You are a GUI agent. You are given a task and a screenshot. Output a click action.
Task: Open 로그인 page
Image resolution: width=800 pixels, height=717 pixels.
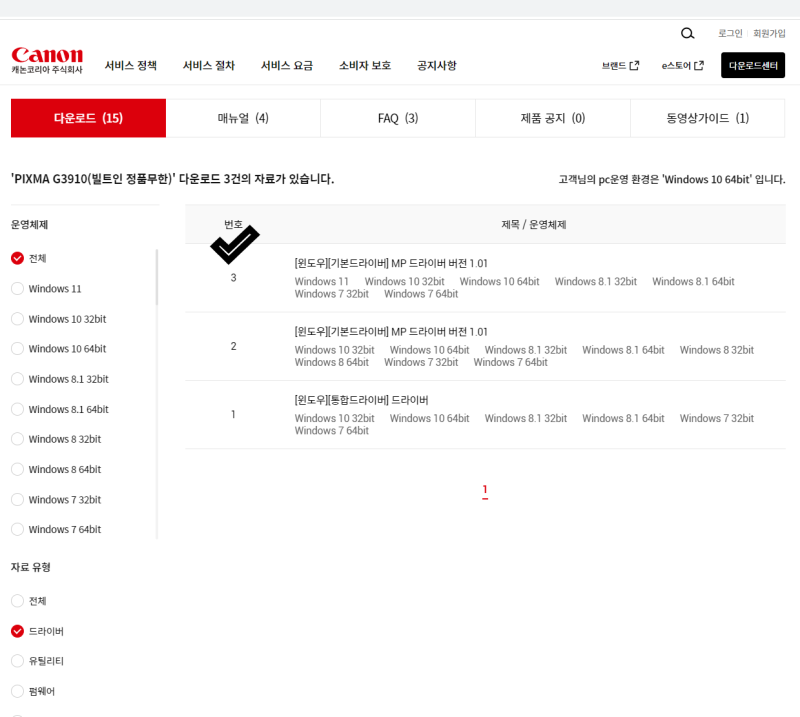[x=729, y=33]
